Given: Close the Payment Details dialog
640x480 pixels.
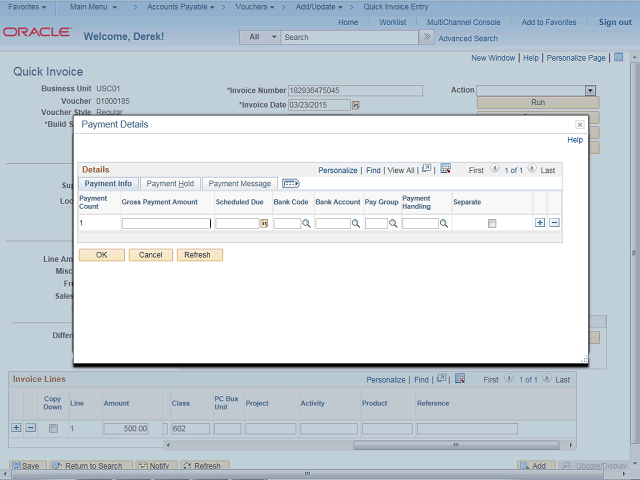Looking at the screenshot, I should coord(580,125).
